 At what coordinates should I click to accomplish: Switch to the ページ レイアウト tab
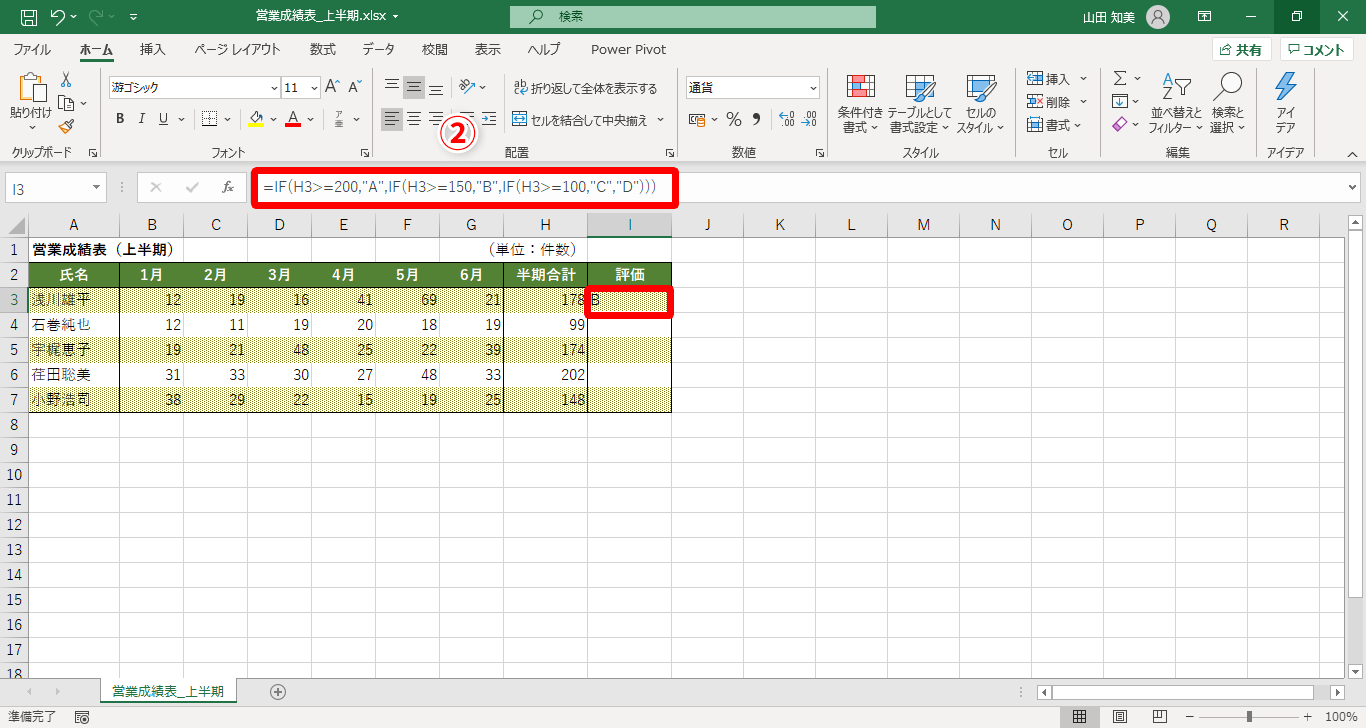(x=237, y=49)
